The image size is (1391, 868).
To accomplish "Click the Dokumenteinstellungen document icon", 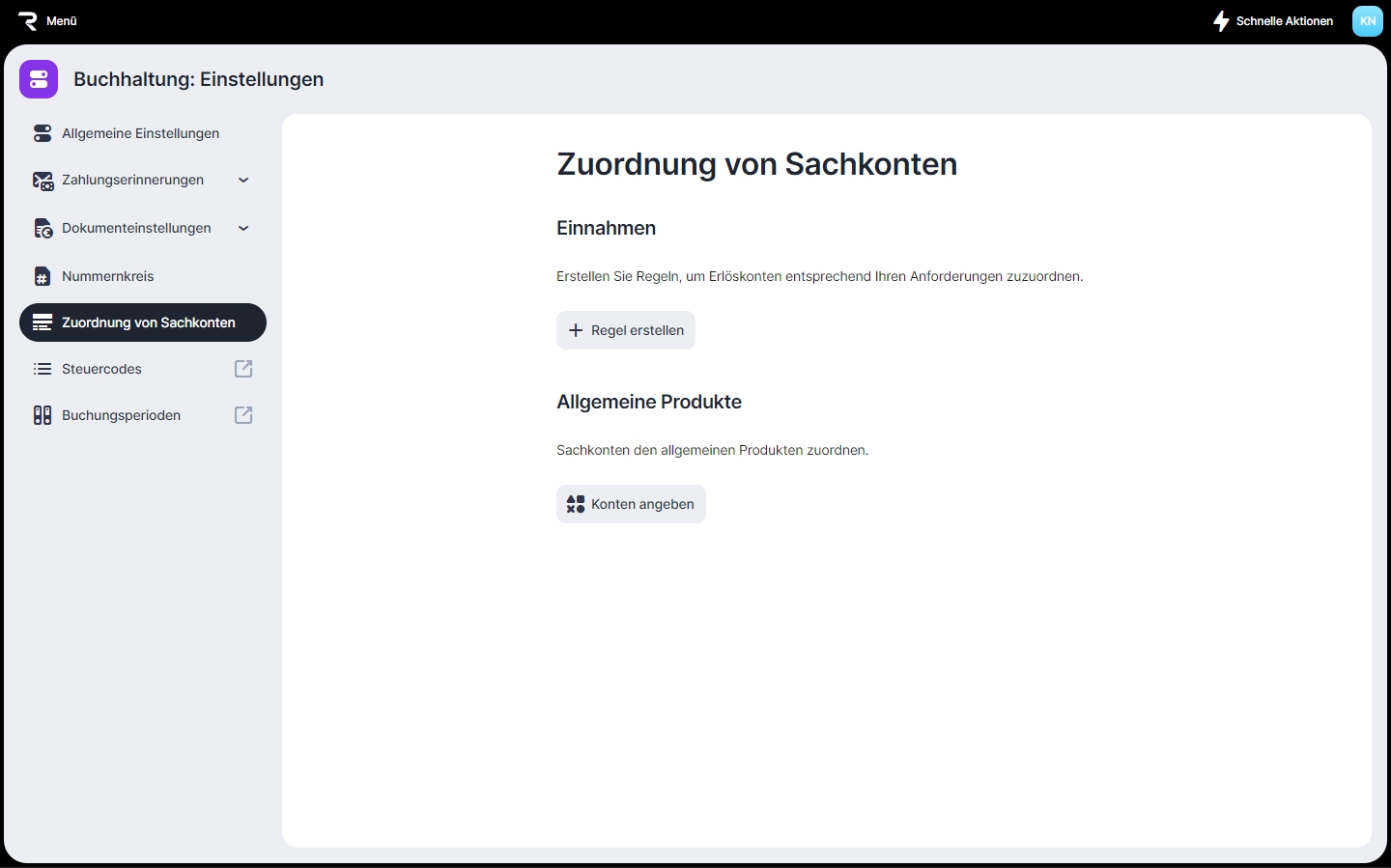I will pos(43,229).
